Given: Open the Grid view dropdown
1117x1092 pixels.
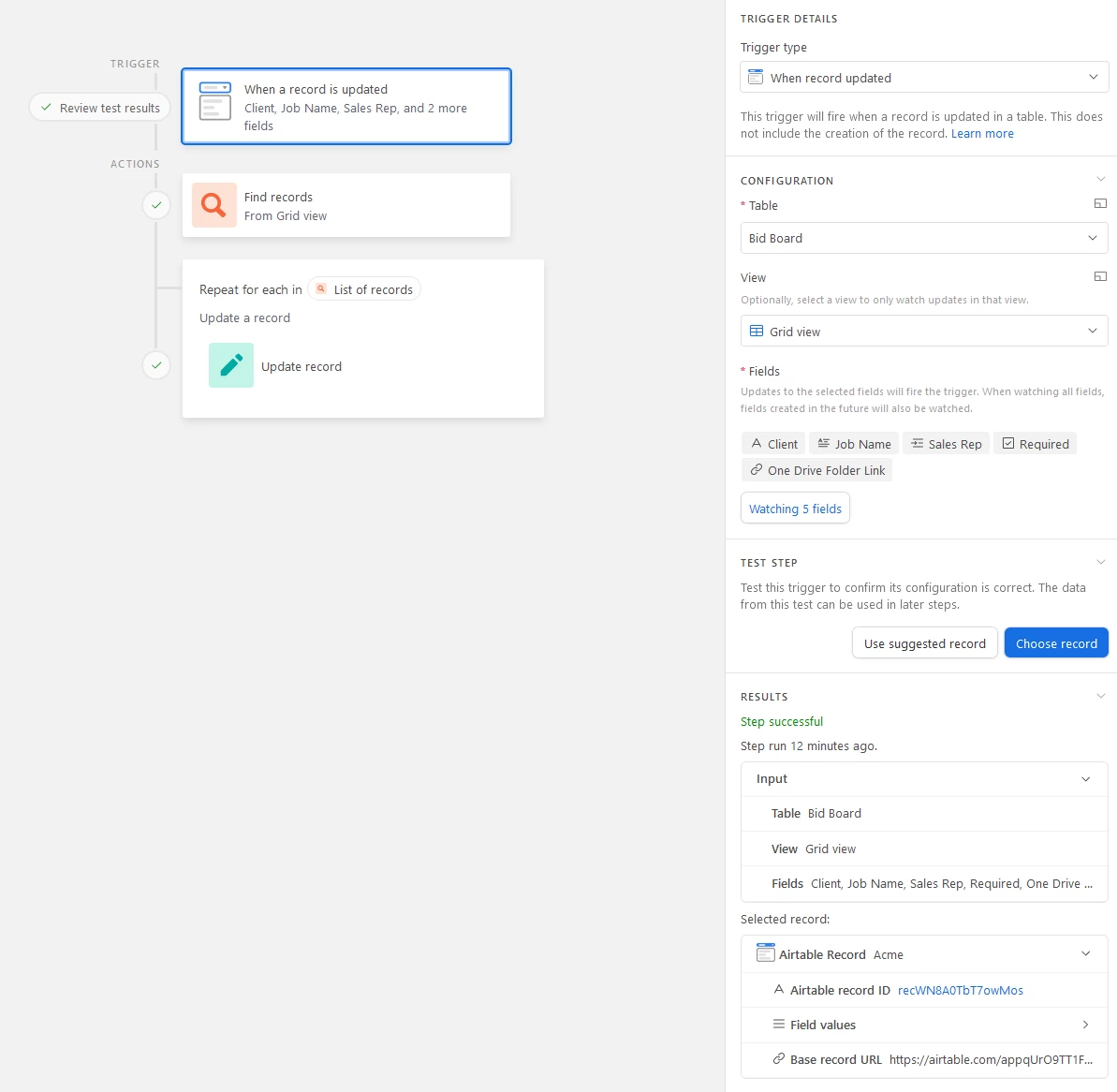Looking at the screenshot, I should tap(924, 332).
